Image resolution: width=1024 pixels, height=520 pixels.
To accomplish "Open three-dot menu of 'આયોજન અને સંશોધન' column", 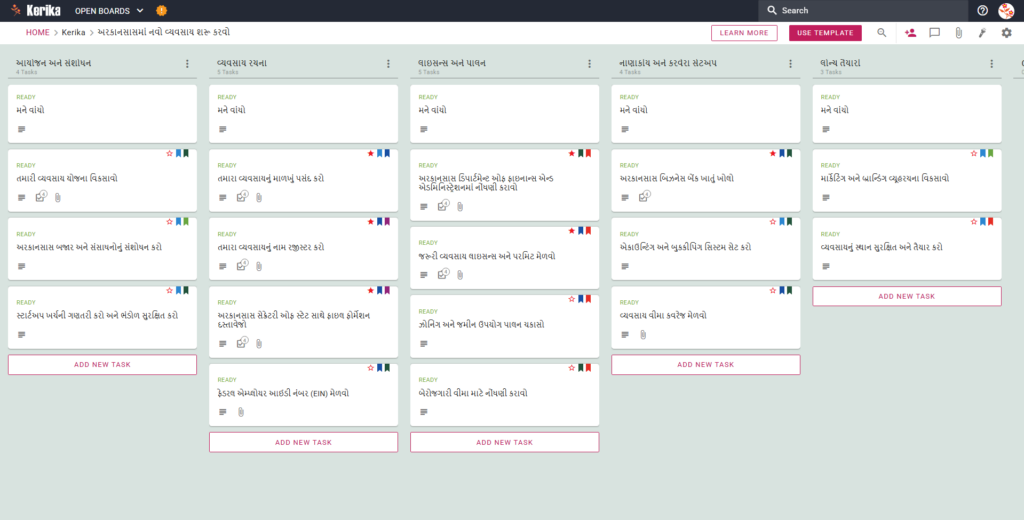I will coord(187,64).
